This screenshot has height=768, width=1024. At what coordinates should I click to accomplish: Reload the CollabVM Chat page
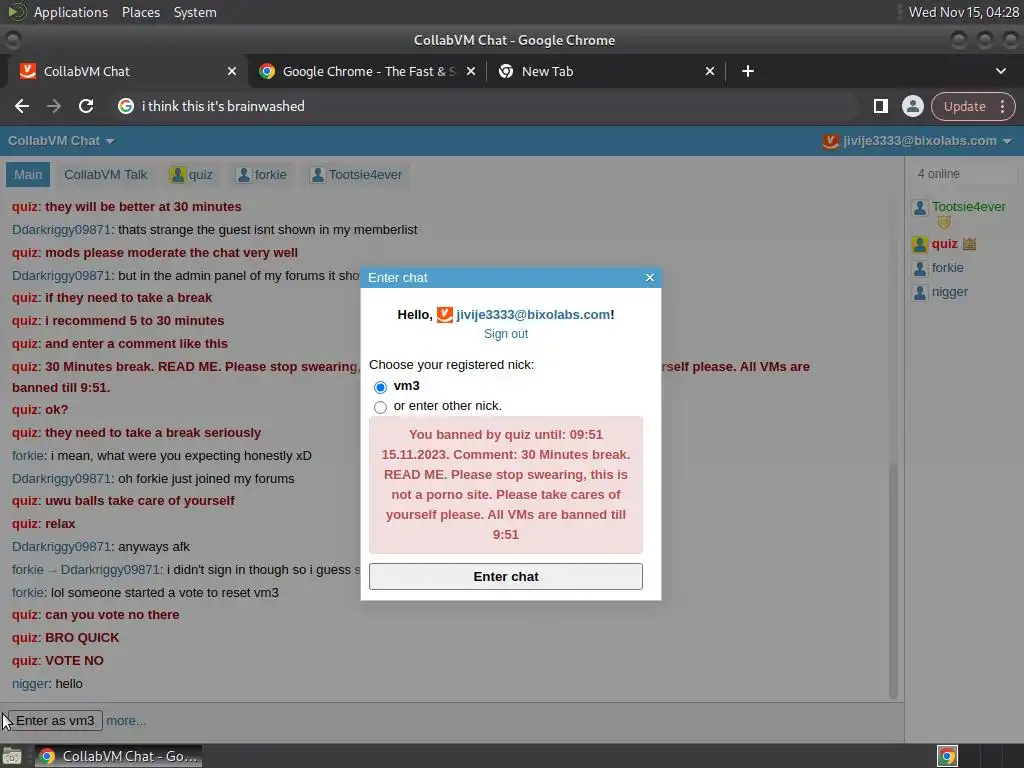coord(86,106)
